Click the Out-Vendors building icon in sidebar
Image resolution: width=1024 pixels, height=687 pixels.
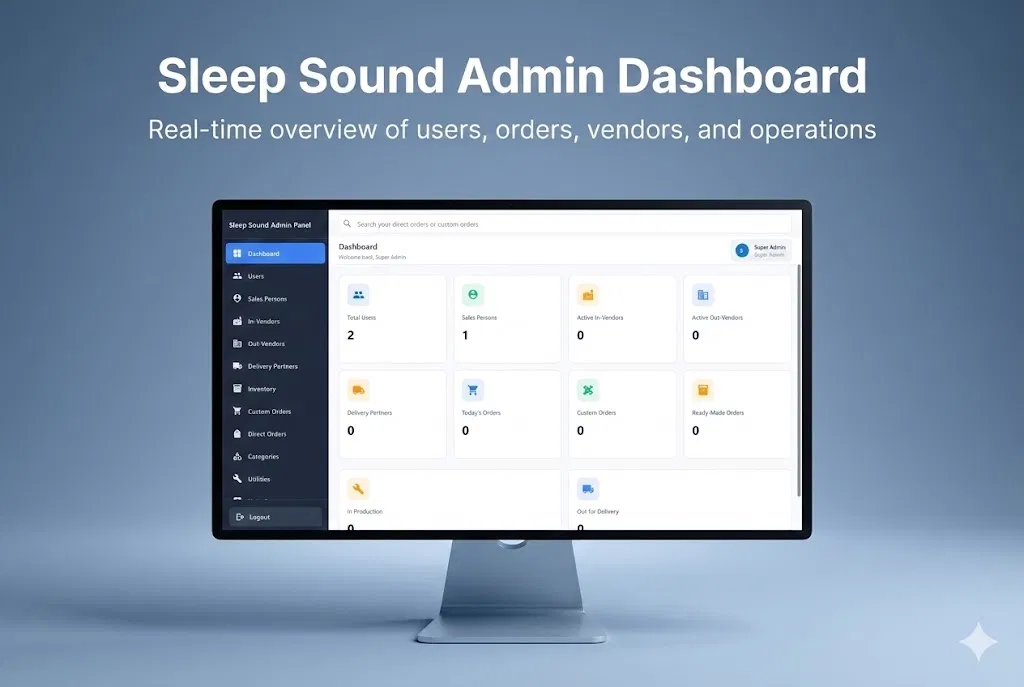click(237, 344)
